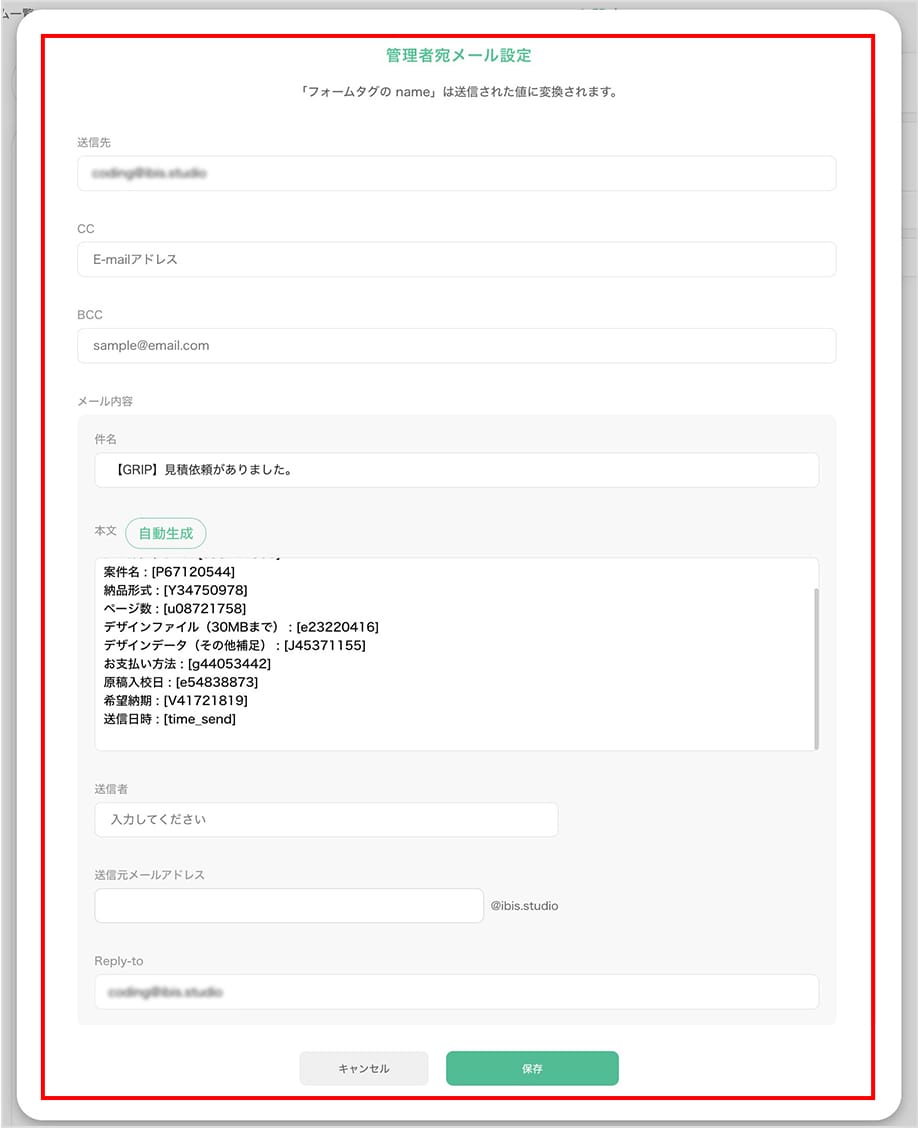Viewport: 918px width, 1128px height.
Task: Click the 件名 subject input field
Action: pos(456,470)
